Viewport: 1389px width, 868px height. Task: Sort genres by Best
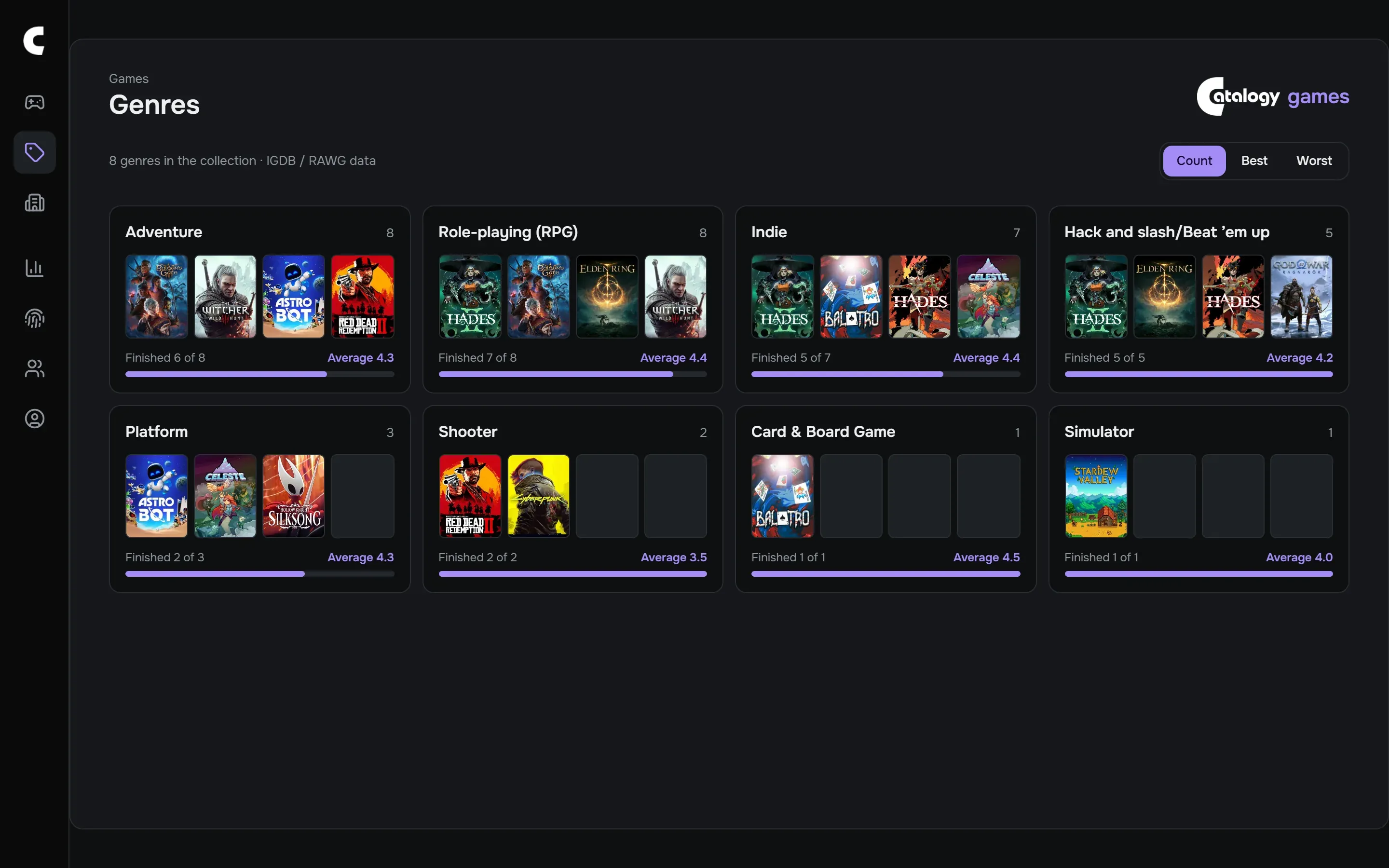pyautogui.click(x=1254, y=161)
